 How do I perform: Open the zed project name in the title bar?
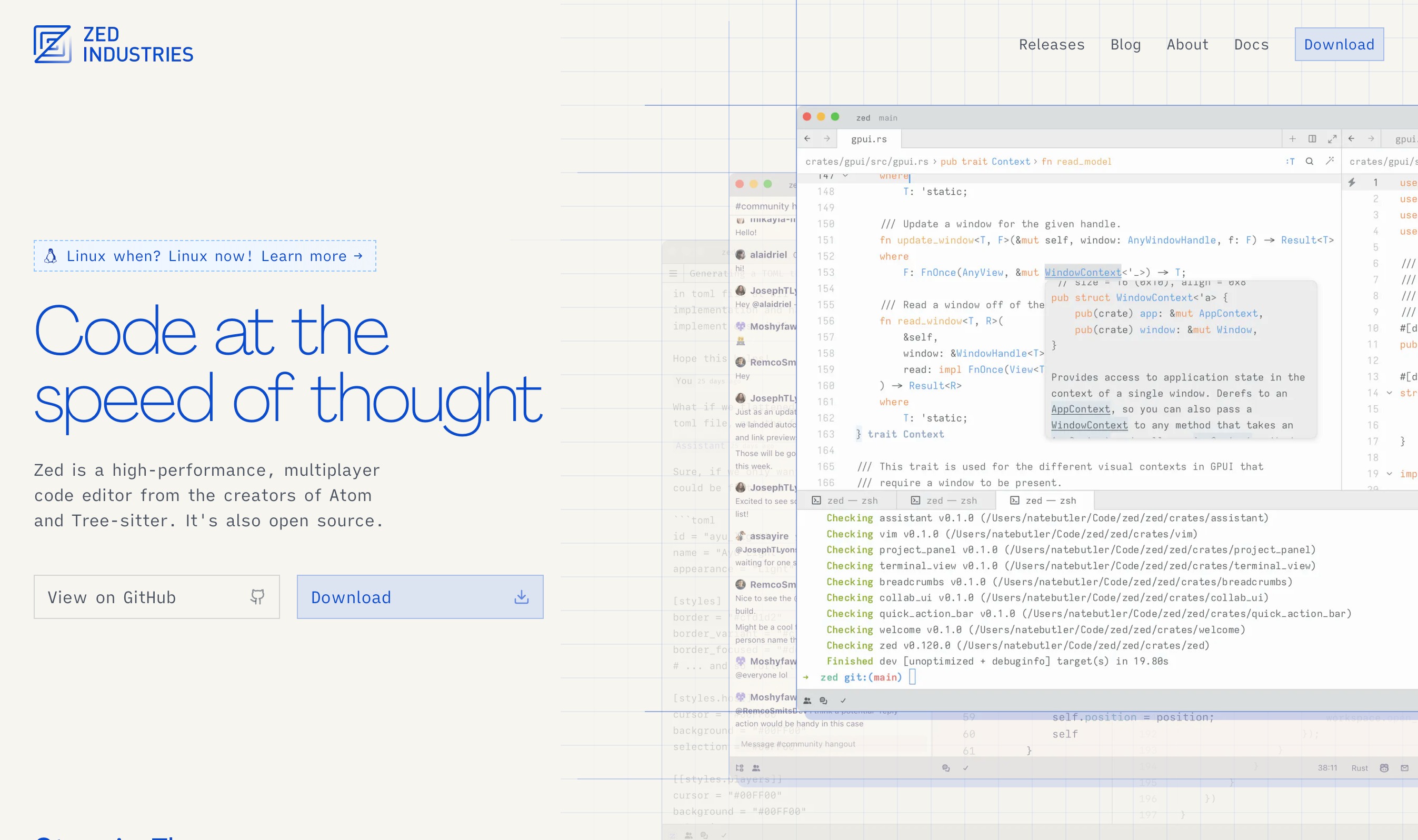click(x=863, y=118)
